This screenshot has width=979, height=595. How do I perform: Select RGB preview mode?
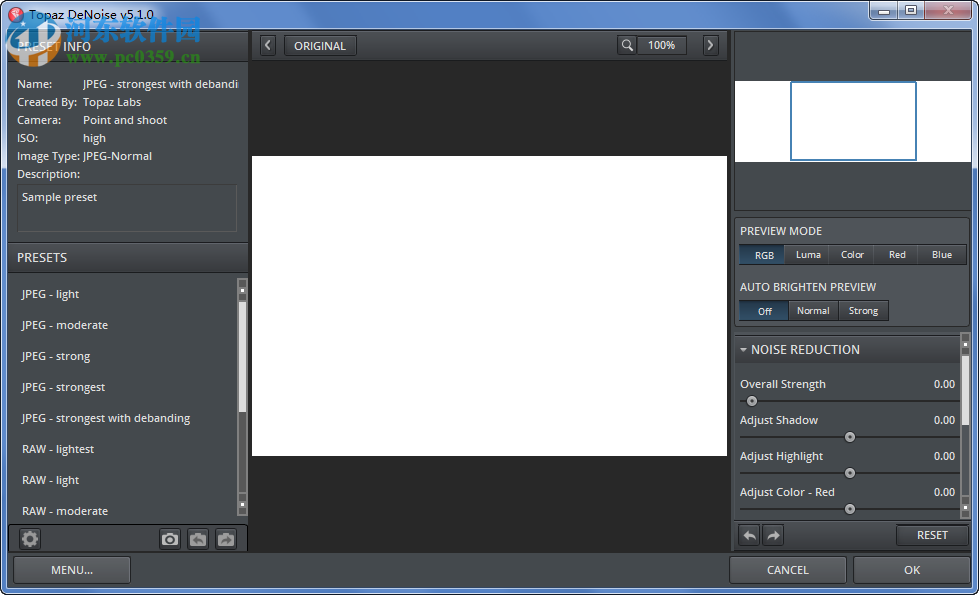coord(762,255)
